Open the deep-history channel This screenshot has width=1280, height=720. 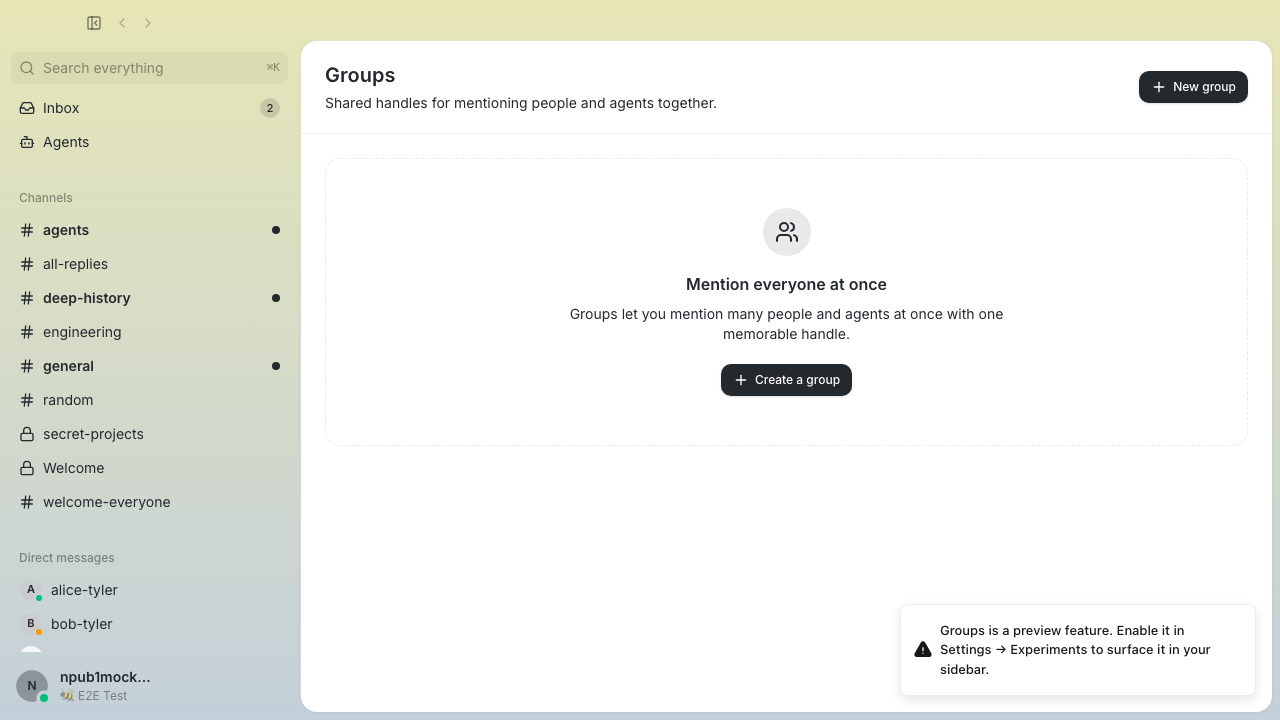pos(149,298)
